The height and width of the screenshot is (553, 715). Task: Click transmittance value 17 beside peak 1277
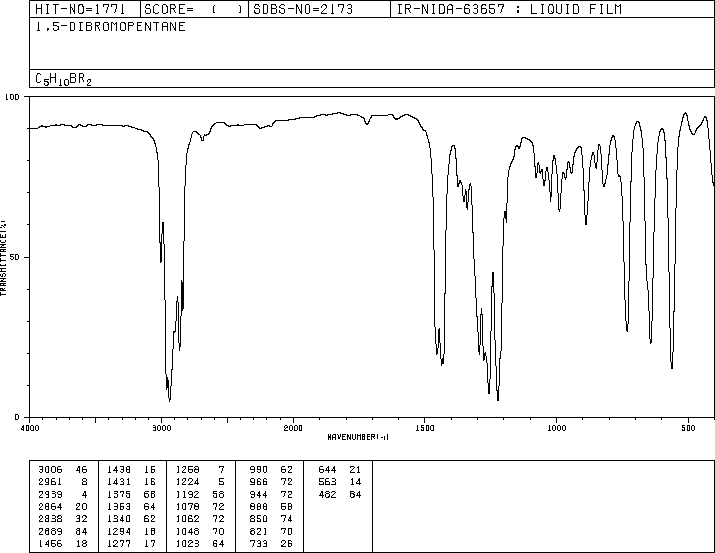(x=150, y=543)
